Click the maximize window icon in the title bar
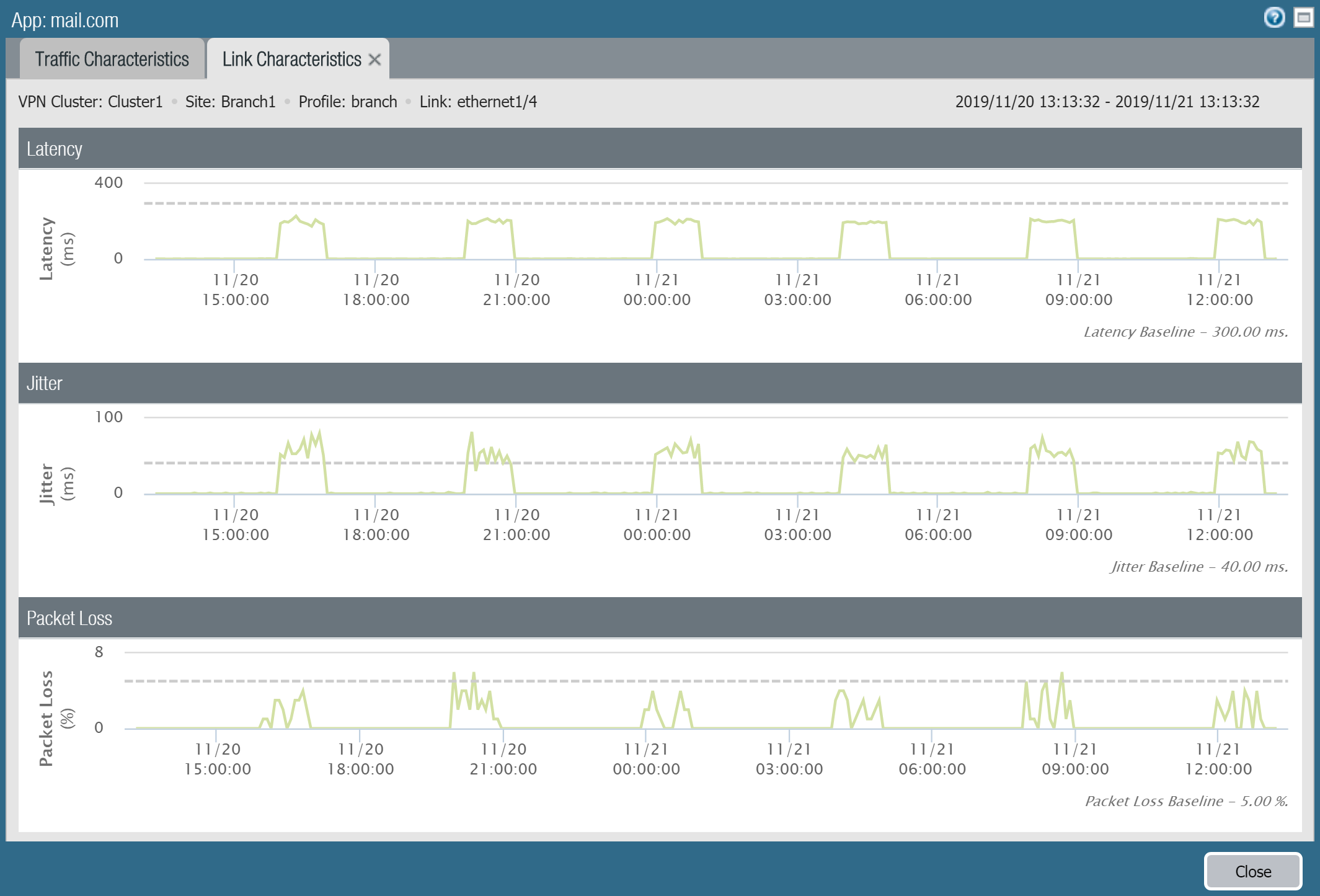The height and width of the screenshot is (896, 1320). tap(1303, 17)
